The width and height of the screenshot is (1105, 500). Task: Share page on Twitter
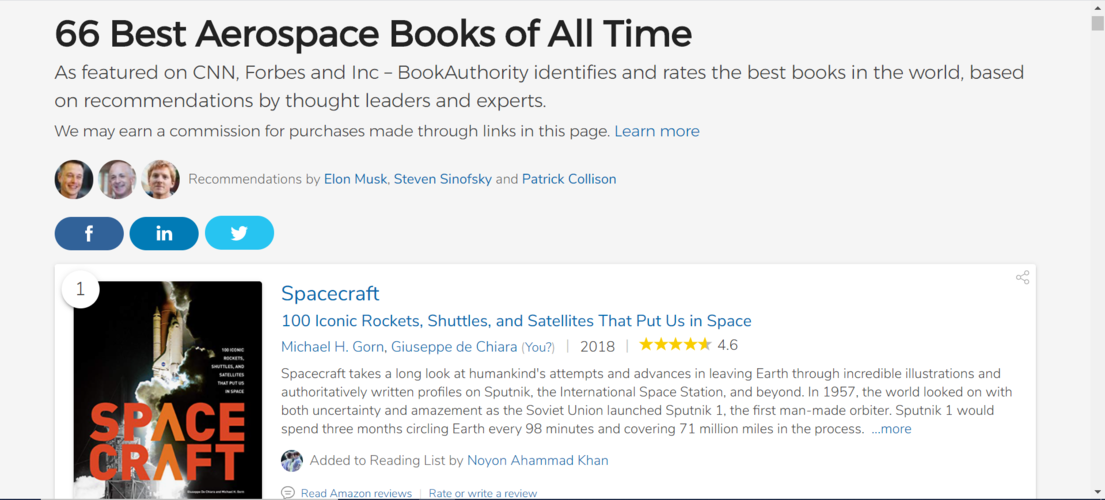coord(240,234)
